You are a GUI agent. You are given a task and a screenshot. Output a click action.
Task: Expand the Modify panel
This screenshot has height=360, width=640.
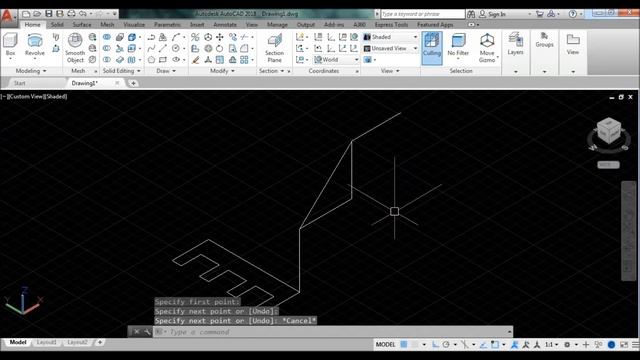point(222,71)
